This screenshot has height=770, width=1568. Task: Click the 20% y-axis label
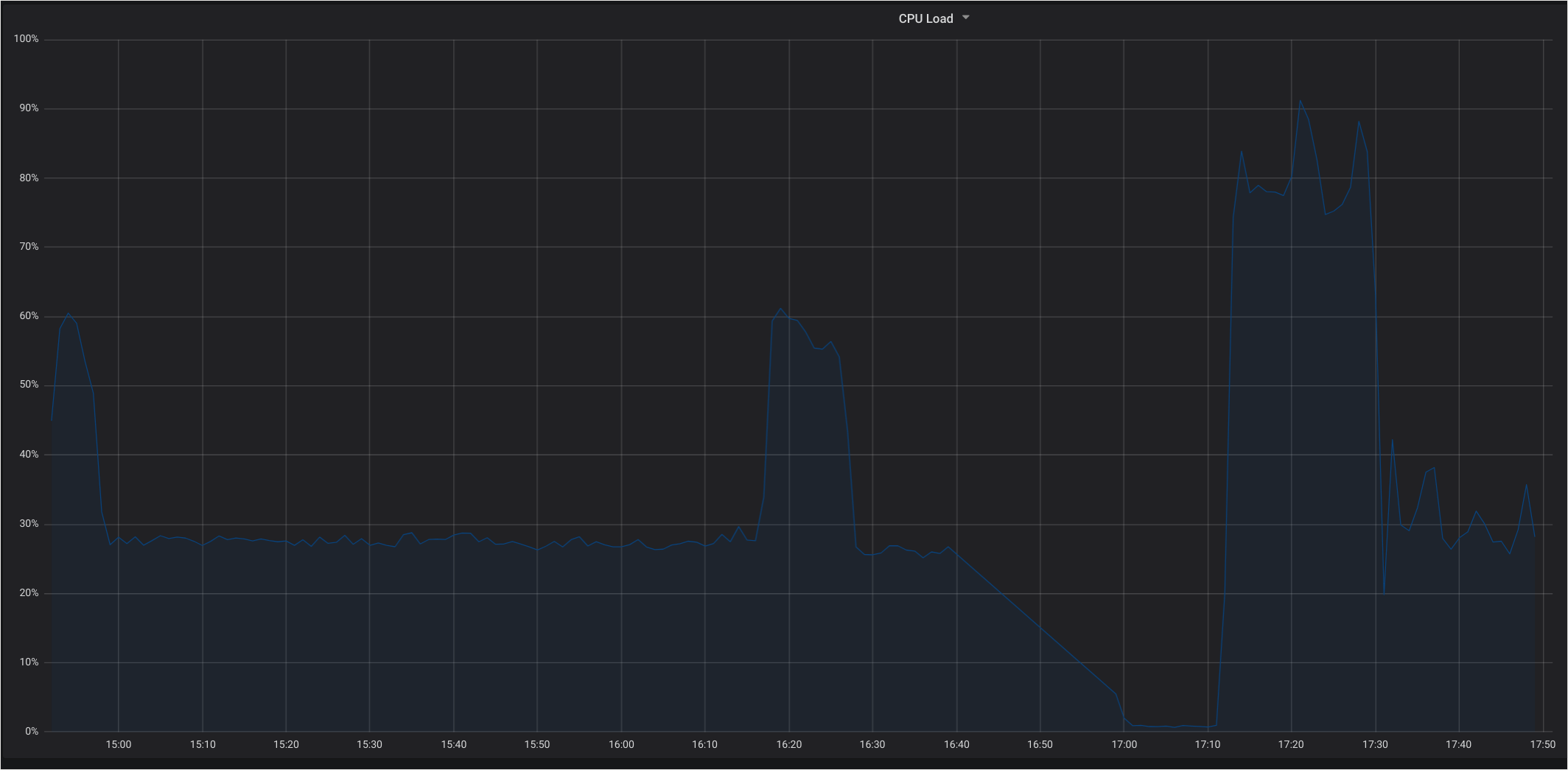29,592
